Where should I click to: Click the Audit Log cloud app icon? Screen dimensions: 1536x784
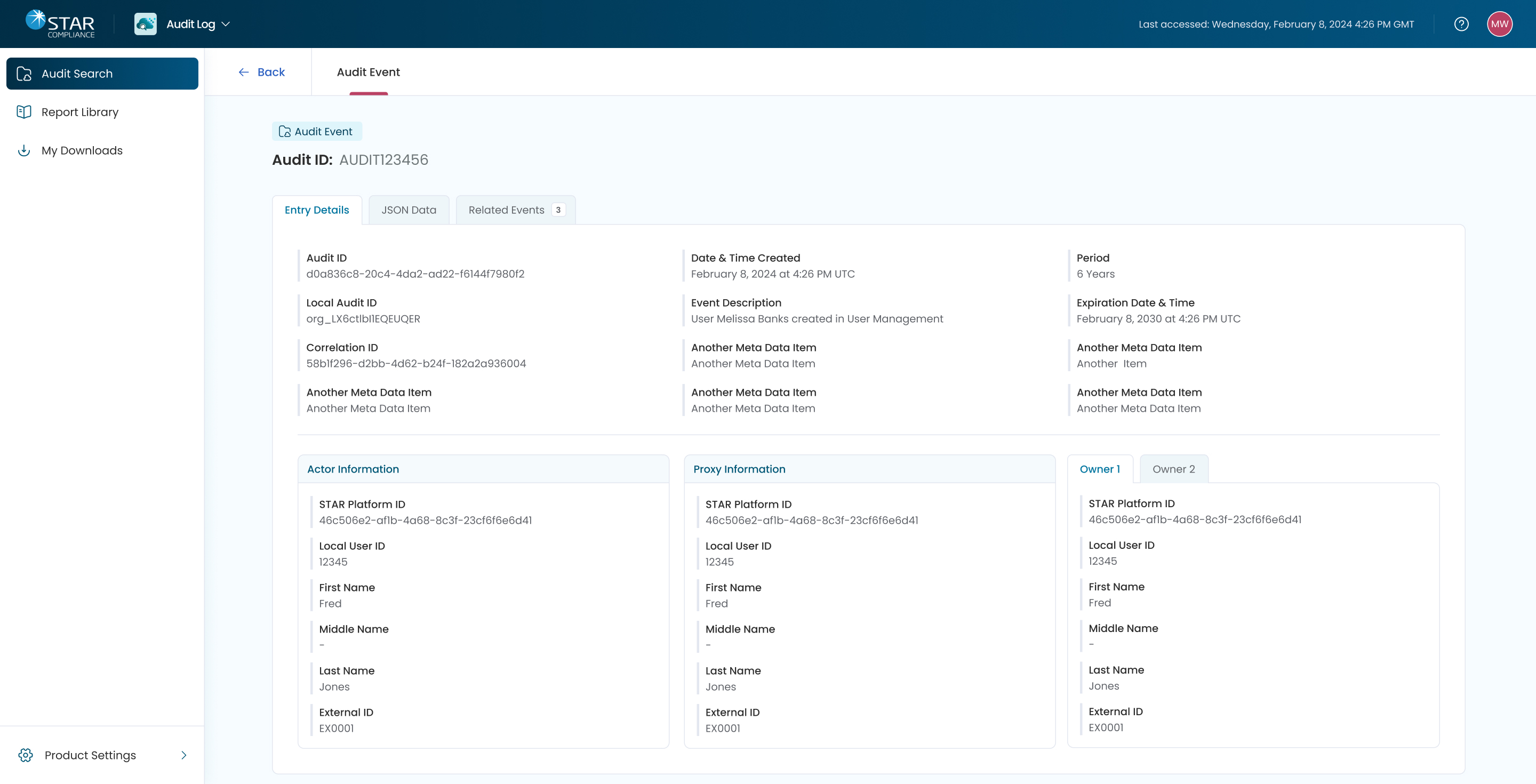pos(145,24)
